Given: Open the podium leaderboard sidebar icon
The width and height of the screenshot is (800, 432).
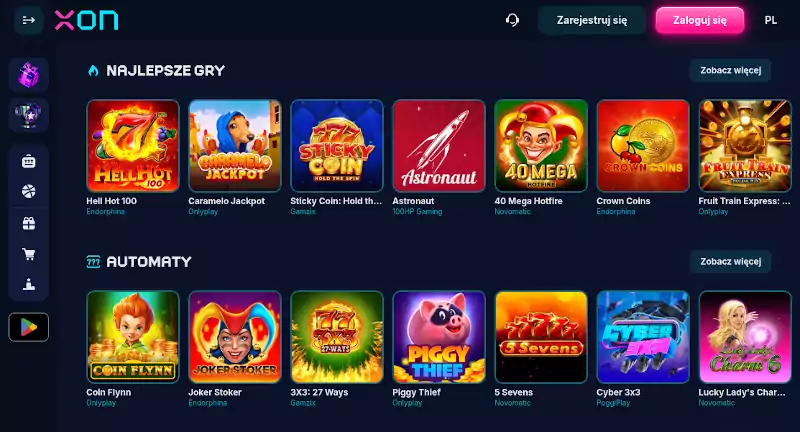Looking at the screenshot, I should [29, 284].
